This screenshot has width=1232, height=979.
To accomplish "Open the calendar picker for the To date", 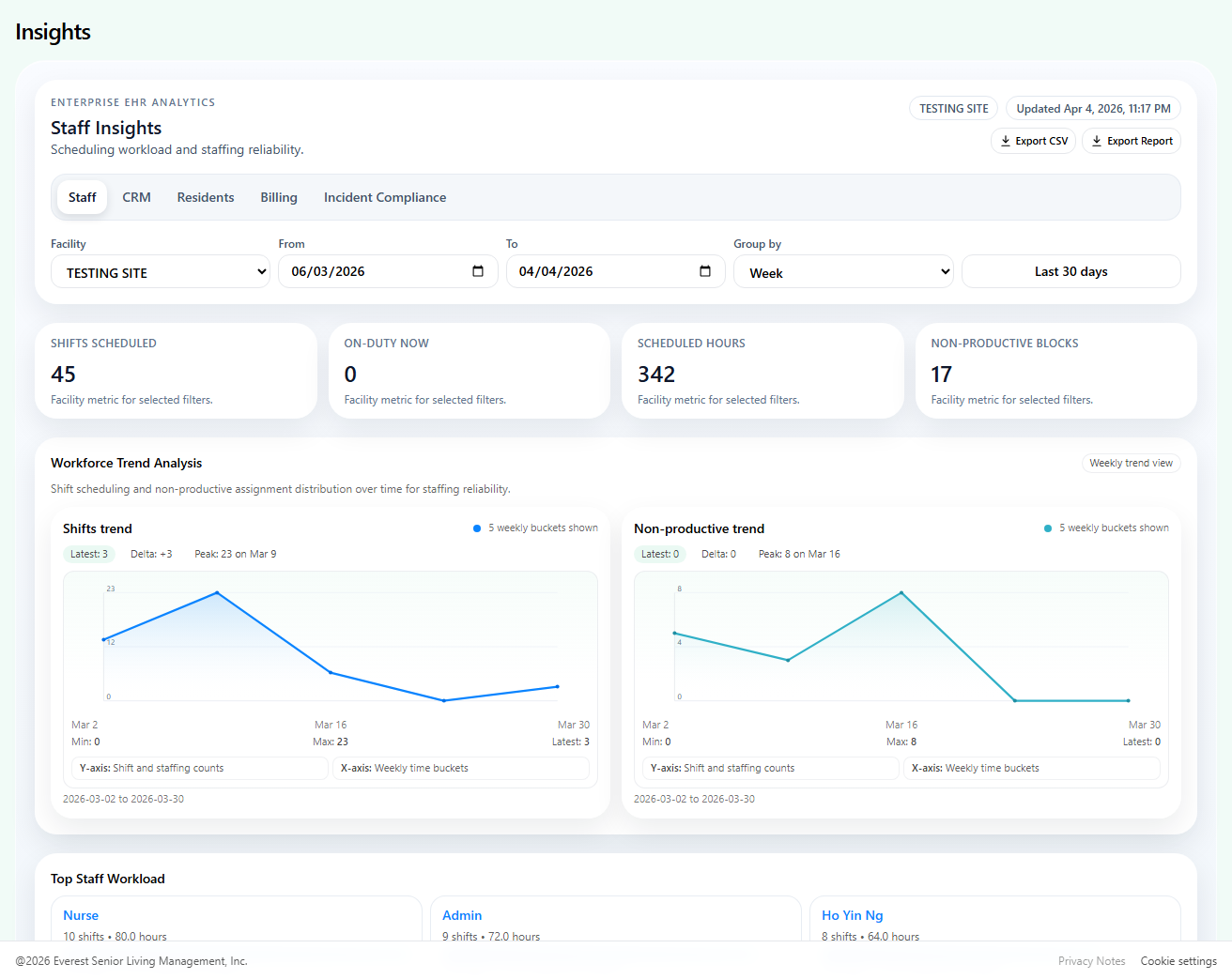I will click(705, 271).
